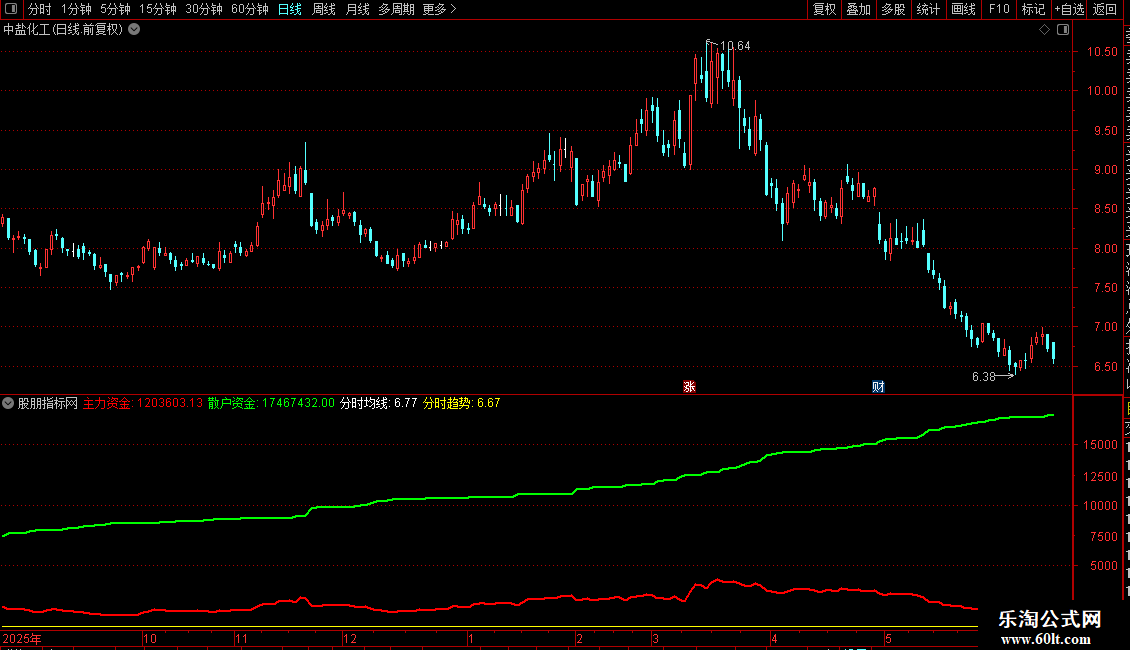Screen dimensions: 1130x650
Task: Click the 10.64 high price label
Action: tap(735, 46)
